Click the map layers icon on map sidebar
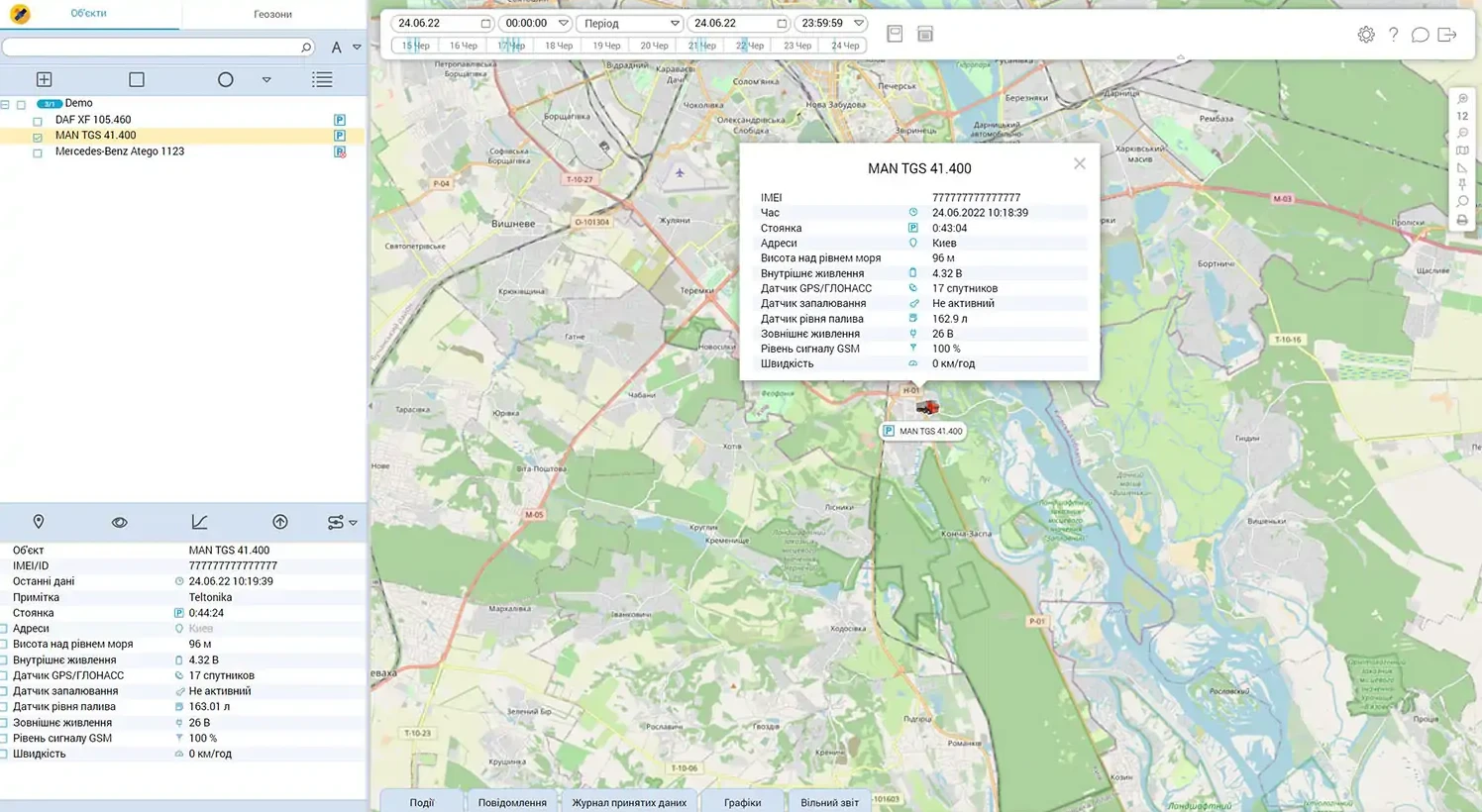 pyautogui.click(x=1463, y=151)
